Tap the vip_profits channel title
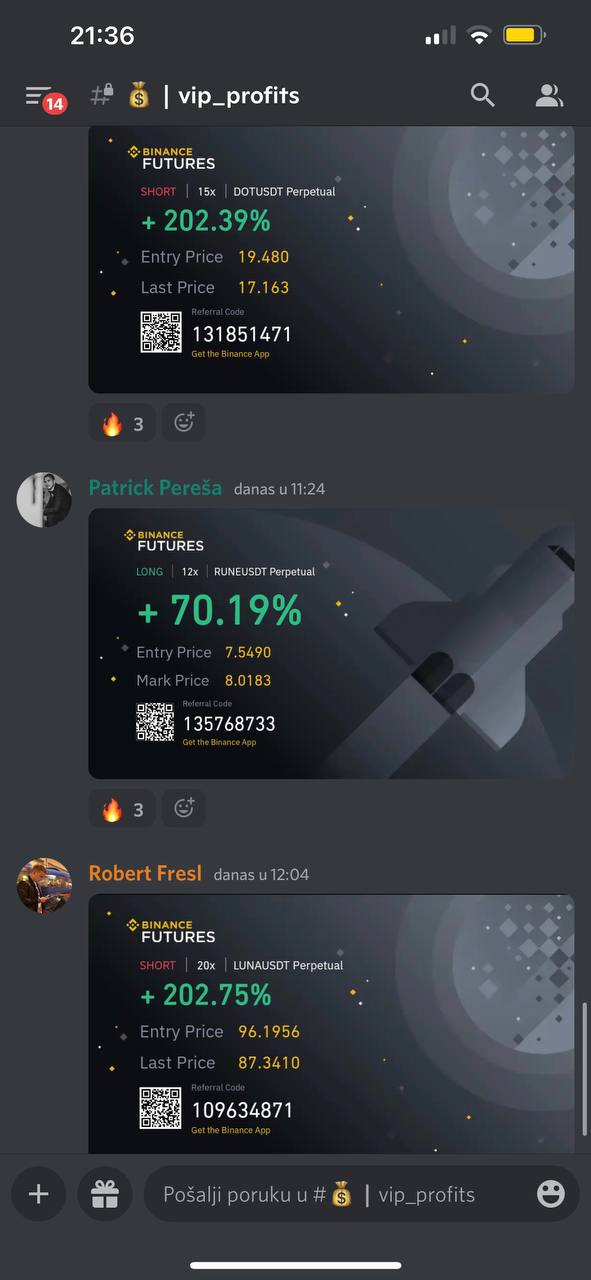Image resolution: width=591 pixels, height=1280 pixels. click(x=239, y=96)
